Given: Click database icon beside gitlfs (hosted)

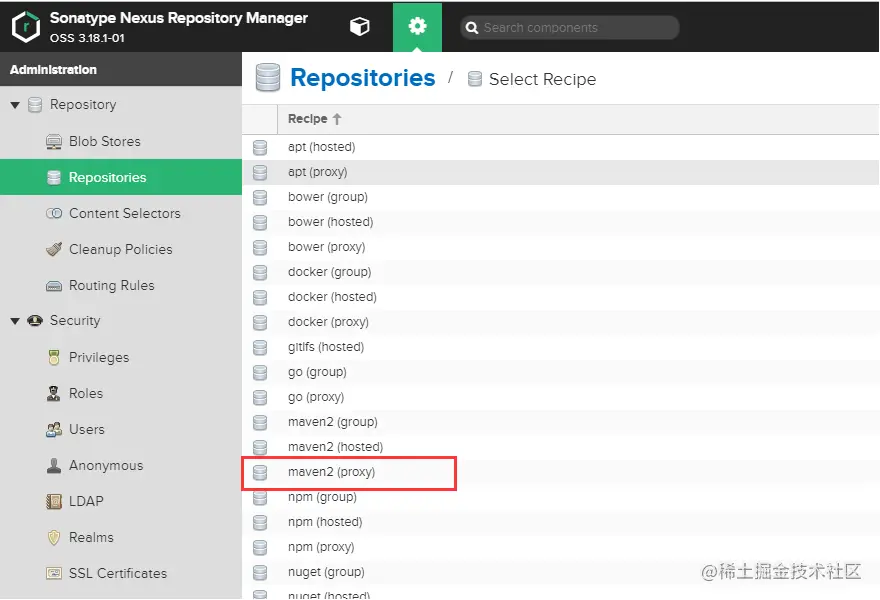Looking at the screenshot, I should pos(260,347).
